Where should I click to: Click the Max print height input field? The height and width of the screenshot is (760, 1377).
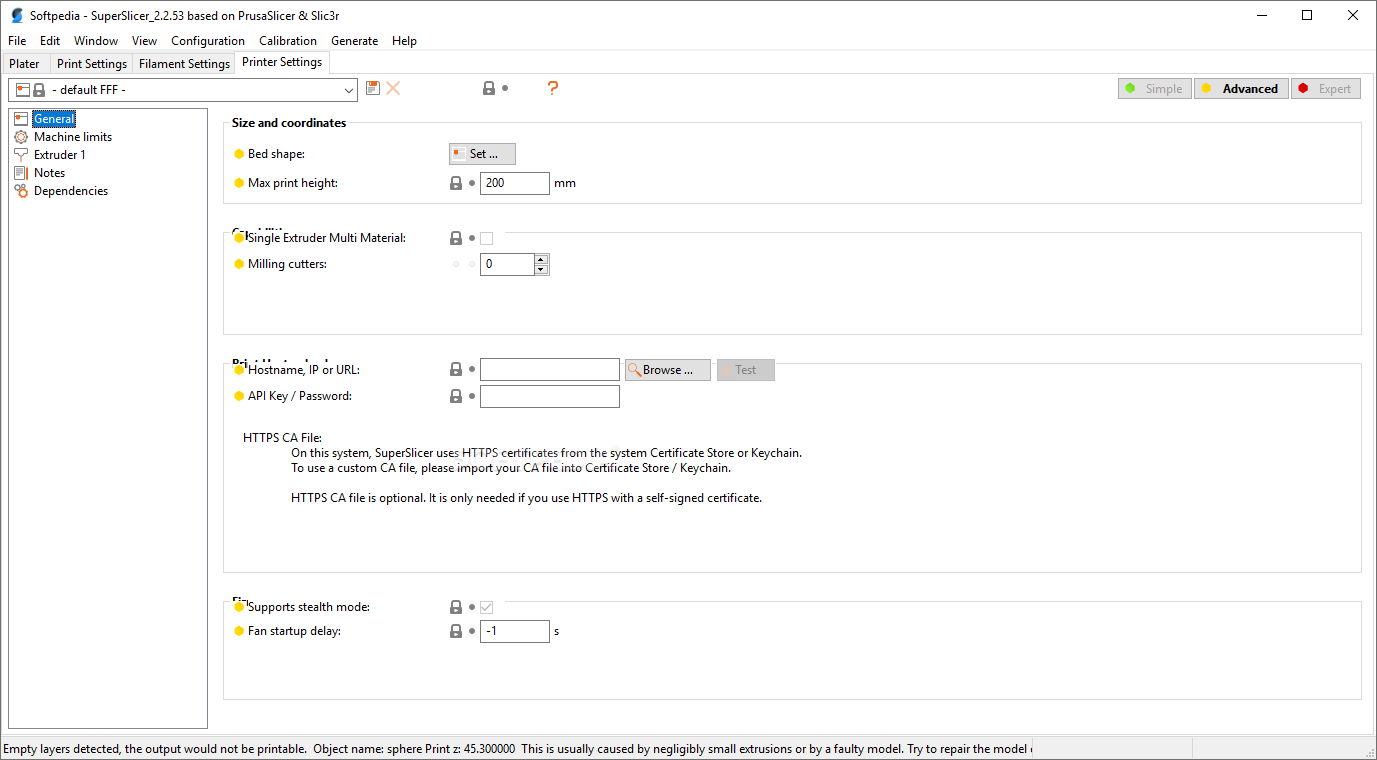tap(515, 183)
